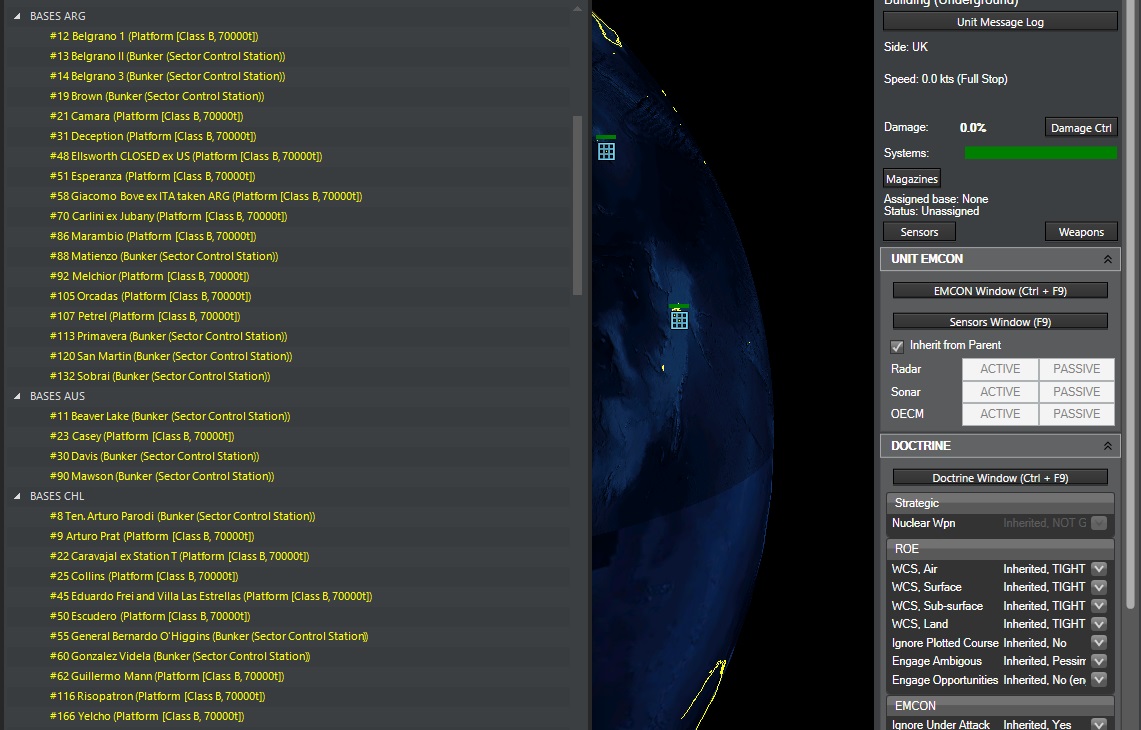Open Engage Opportunities dropdown
1141x730 pixels.
(x=1099, y=680)
